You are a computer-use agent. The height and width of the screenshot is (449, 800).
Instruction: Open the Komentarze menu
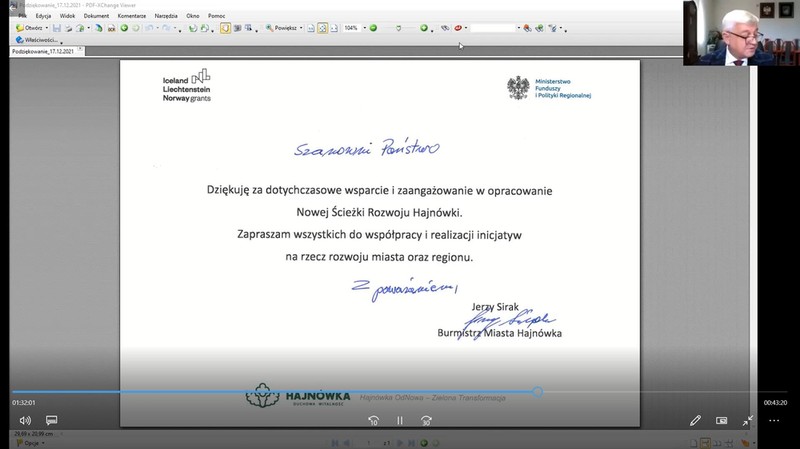tap(132, 16)
